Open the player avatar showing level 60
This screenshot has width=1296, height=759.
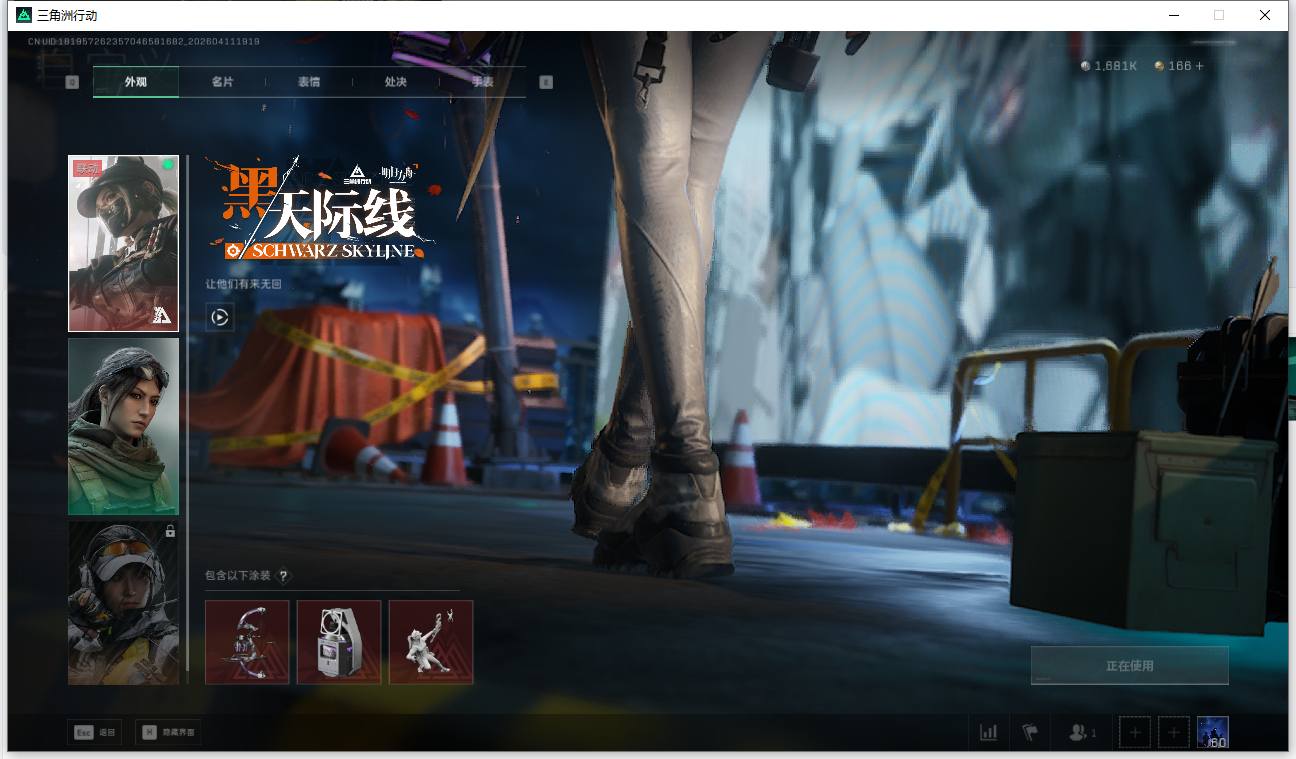[x=1213, y=733]
